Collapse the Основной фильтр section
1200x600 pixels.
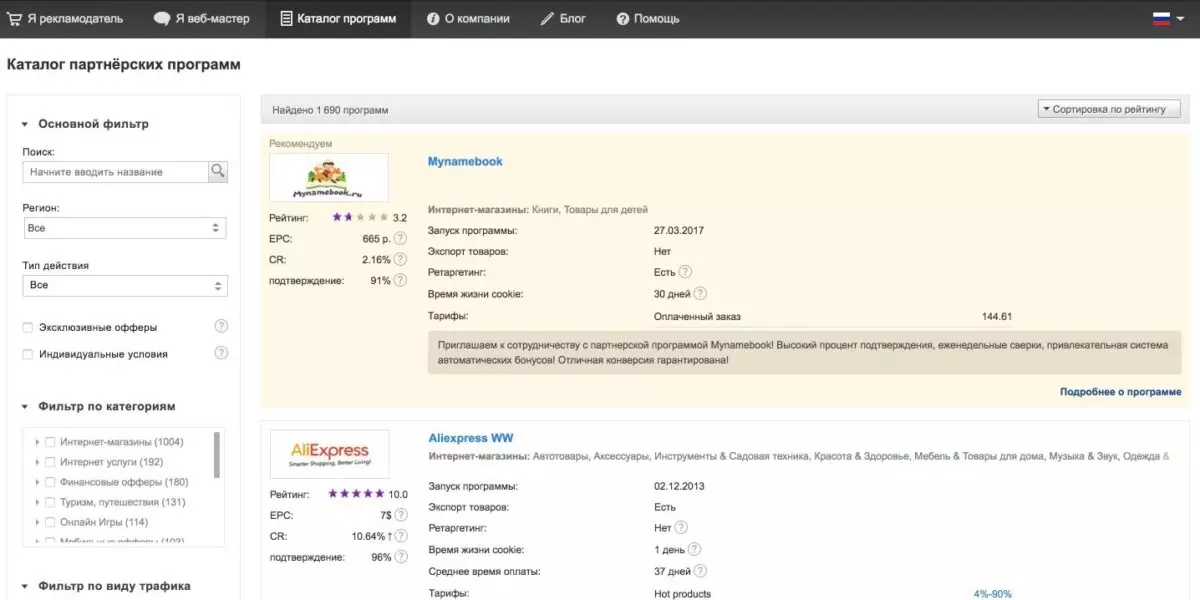24,125
